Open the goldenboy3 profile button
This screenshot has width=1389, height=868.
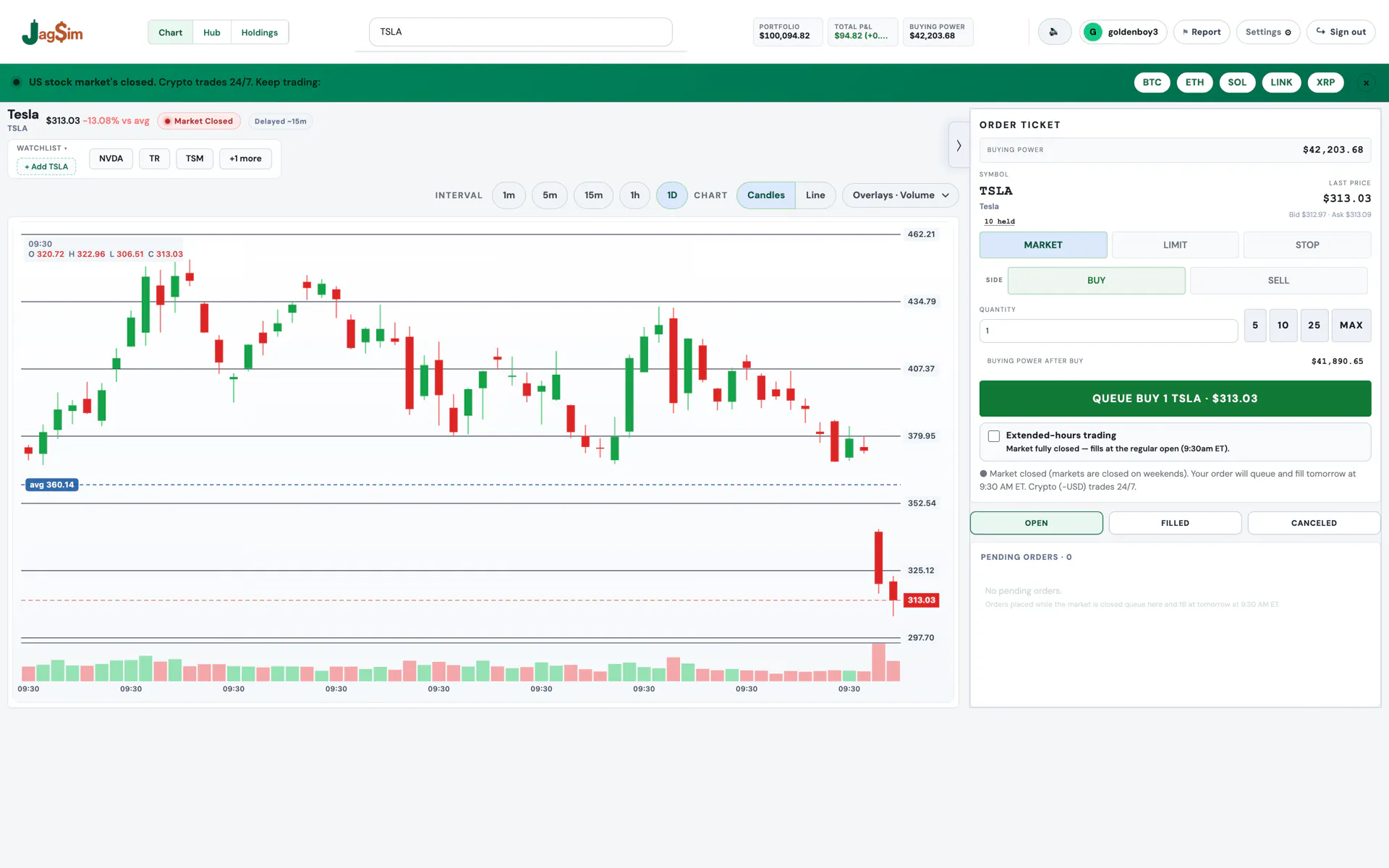pos(1123,32)
